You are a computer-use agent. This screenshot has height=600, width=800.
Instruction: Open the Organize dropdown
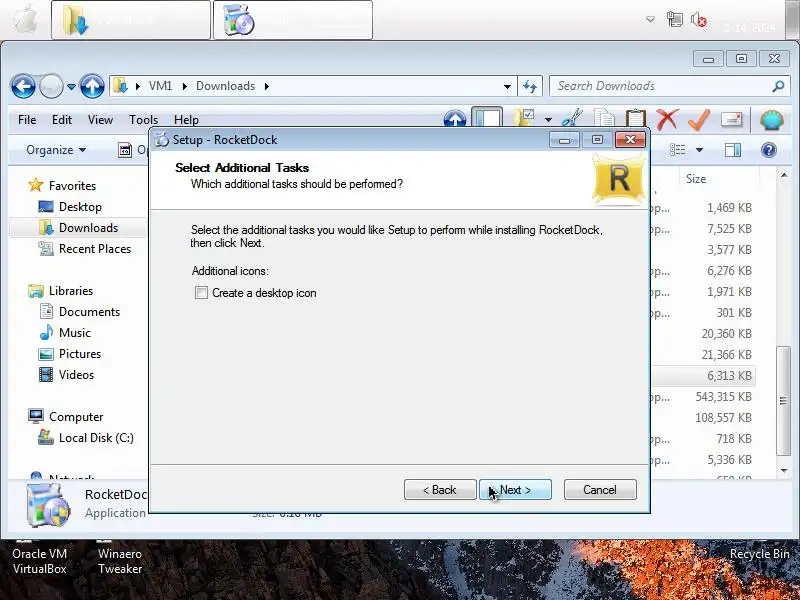[56, 150]
